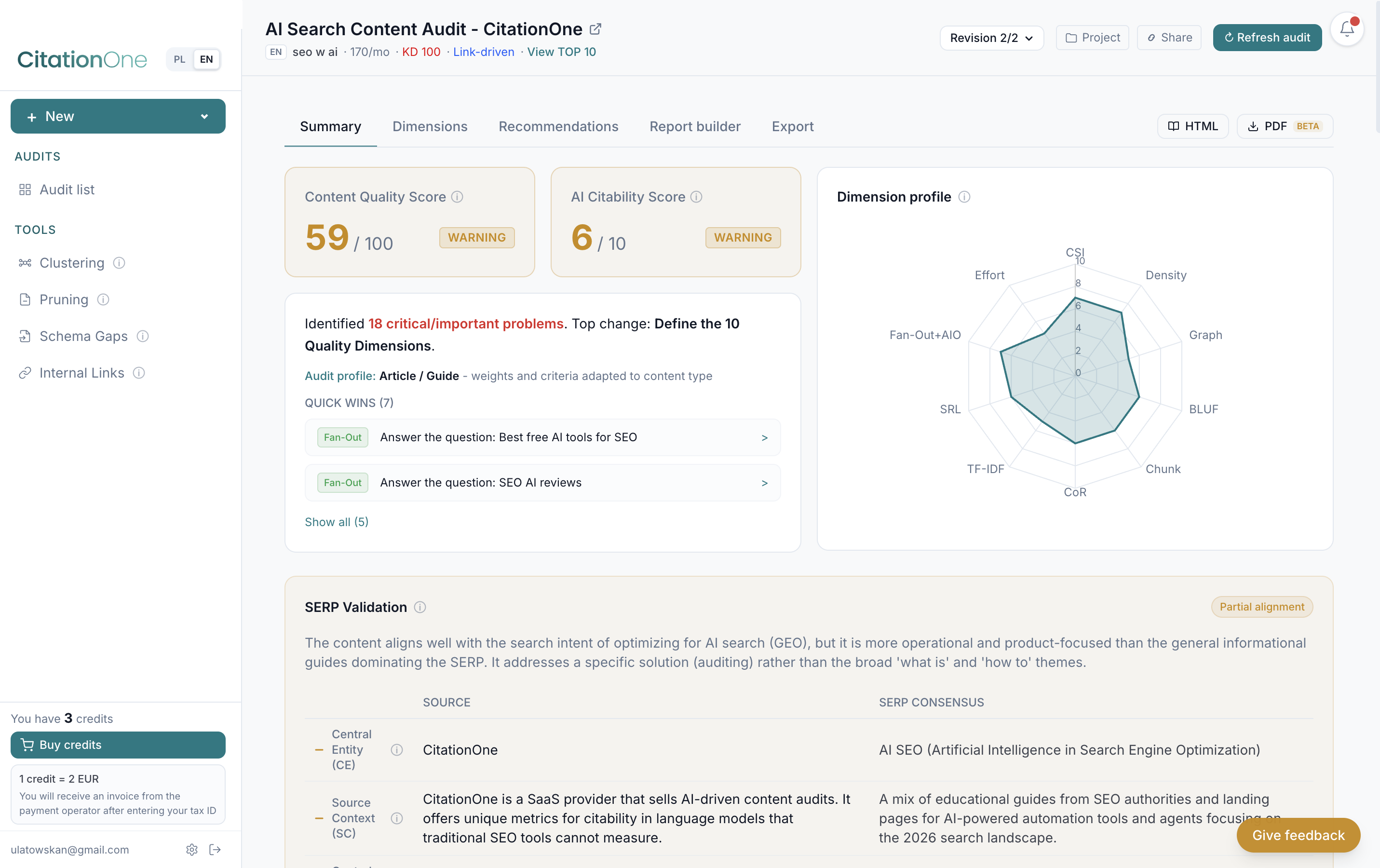Click WARNING badge on AI Citability Score

tap(743, 237)
